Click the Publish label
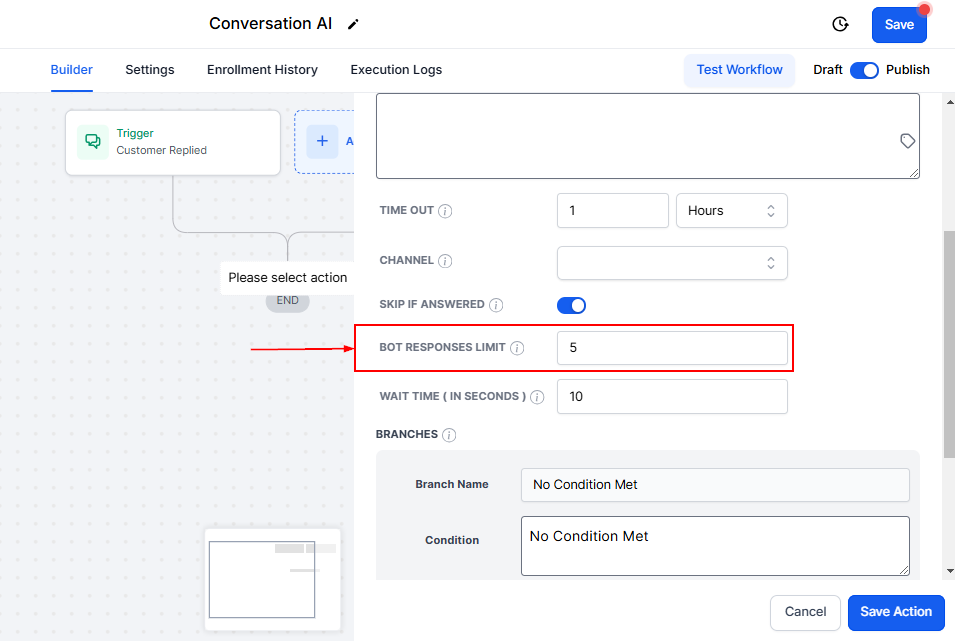The height and width of the screenshot is (641, 955). 907,70
